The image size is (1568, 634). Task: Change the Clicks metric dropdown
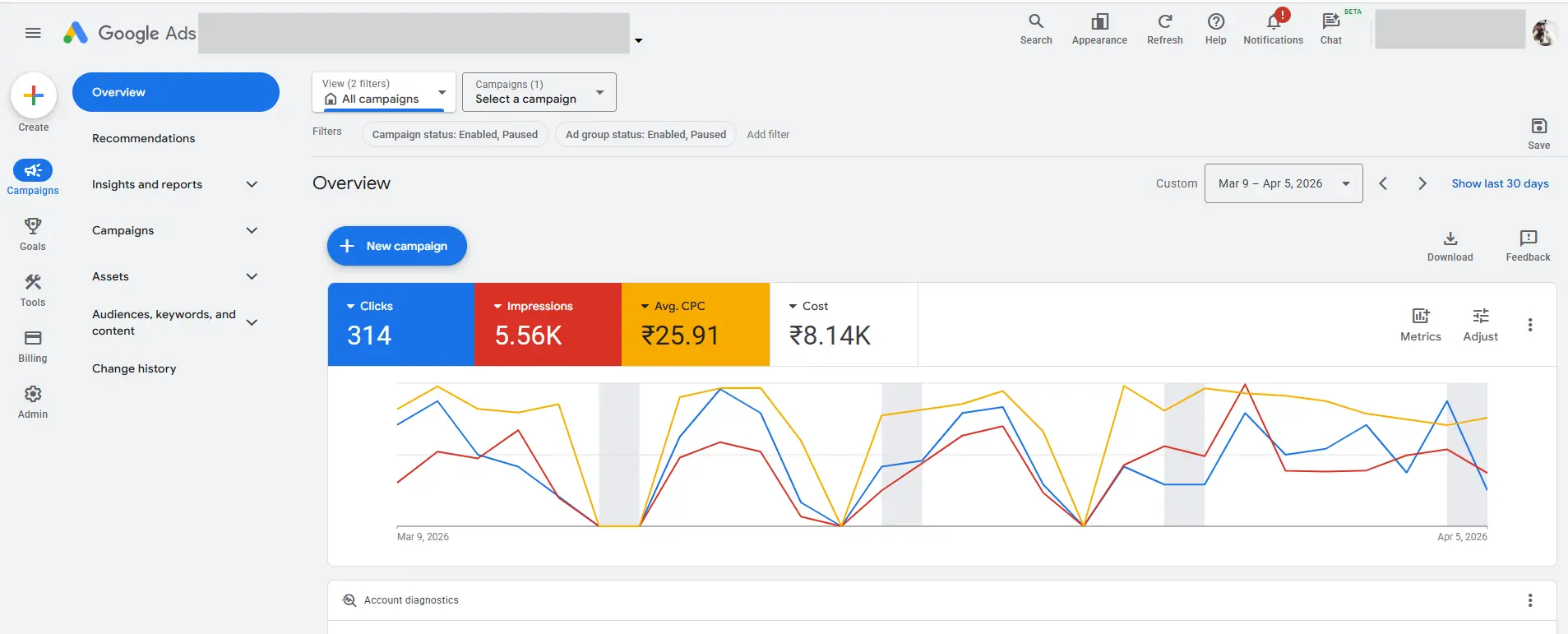[369, 306]
